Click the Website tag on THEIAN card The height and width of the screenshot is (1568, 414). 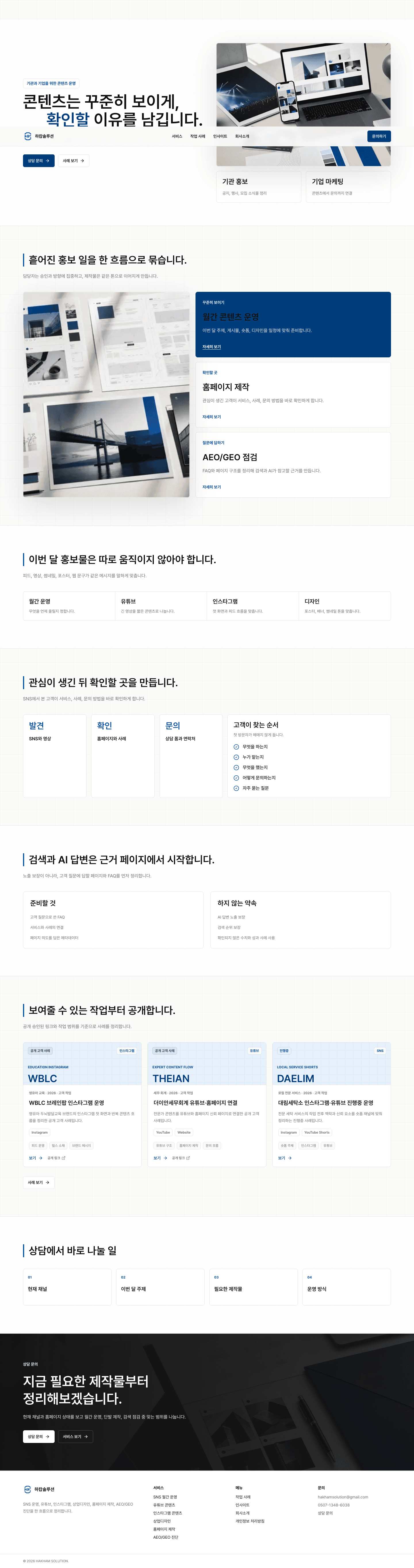(x=184, y=1132)
